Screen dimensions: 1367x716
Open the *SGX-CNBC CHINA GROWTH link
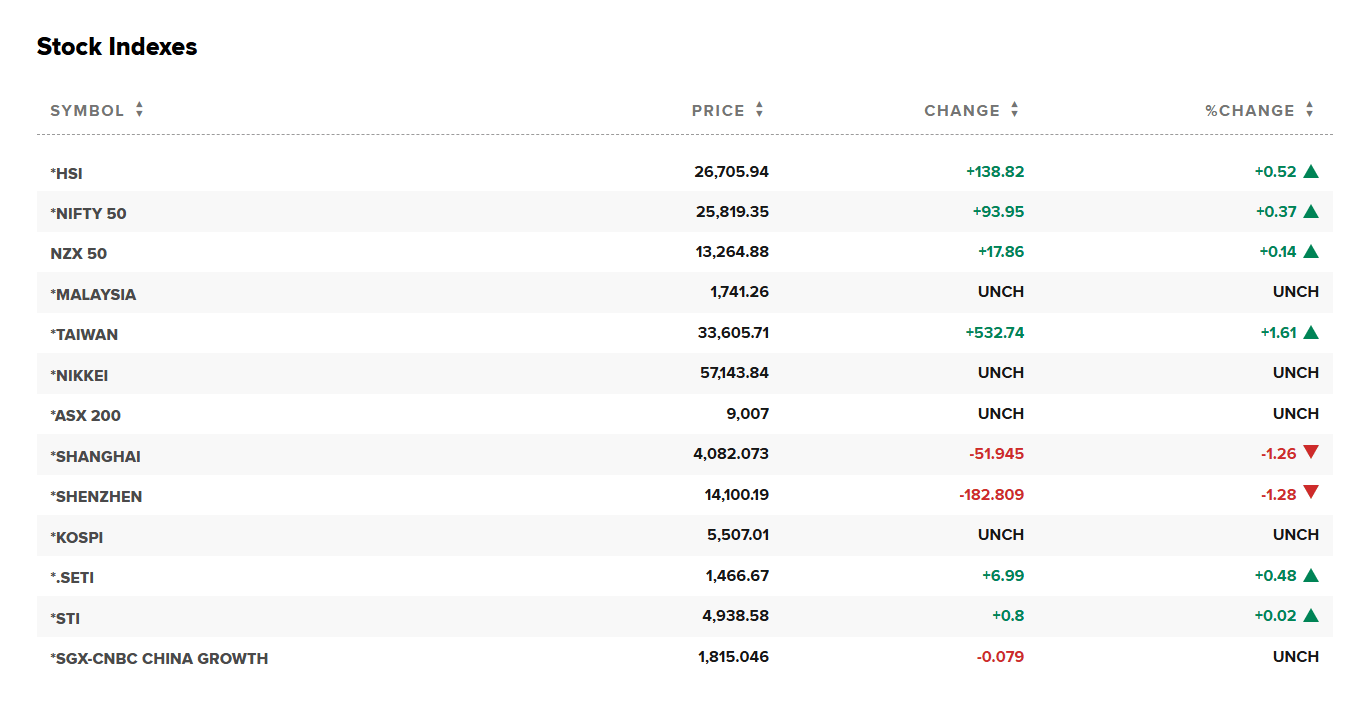[159, 658]
